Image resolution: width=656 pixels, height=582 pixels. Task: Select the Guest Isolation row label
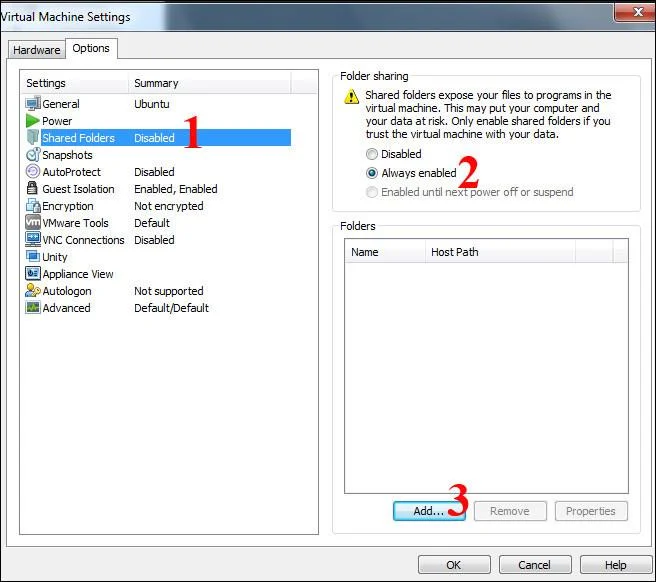pyautogui.click(x=78, y=189)
